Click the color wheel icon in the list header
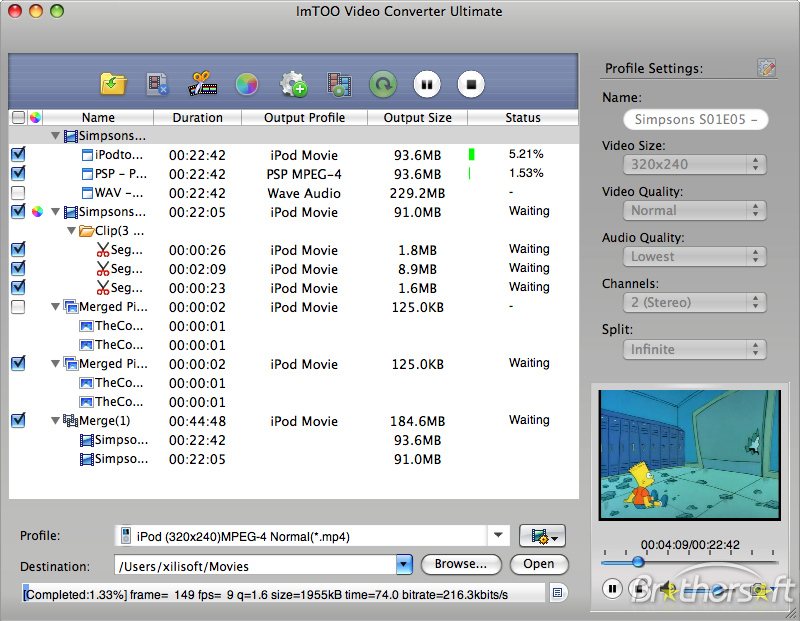Viewport: 800px width, 621px height. 35,117
